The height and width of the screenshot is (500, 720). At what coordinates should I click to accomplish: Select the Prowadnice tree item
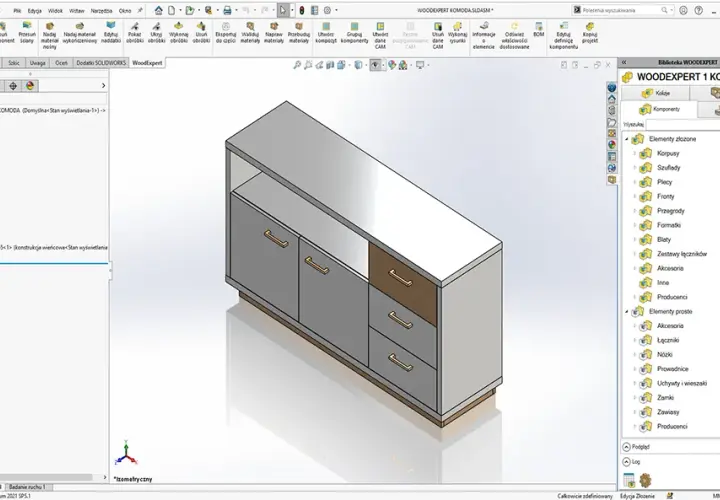pos(673,369)
